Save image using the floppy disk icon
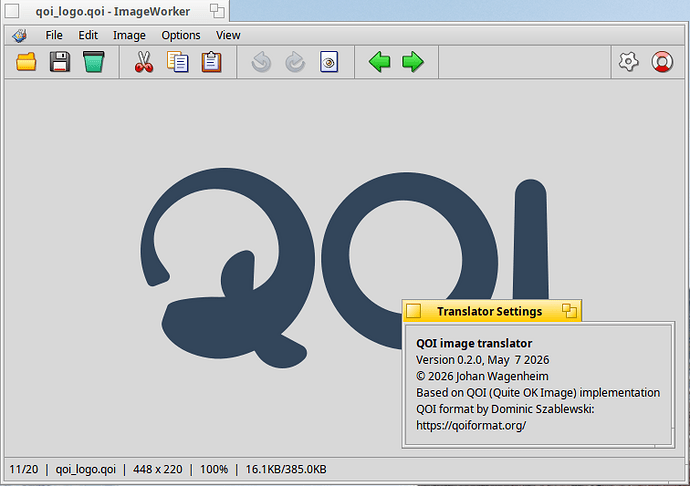Viewport: 690px width, 486px height. tap(60, 62)
